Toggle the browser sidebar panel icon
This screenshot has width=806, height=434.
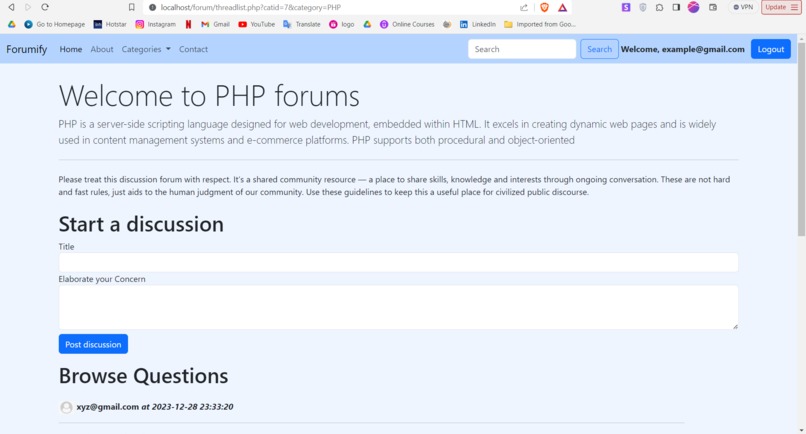676,7
